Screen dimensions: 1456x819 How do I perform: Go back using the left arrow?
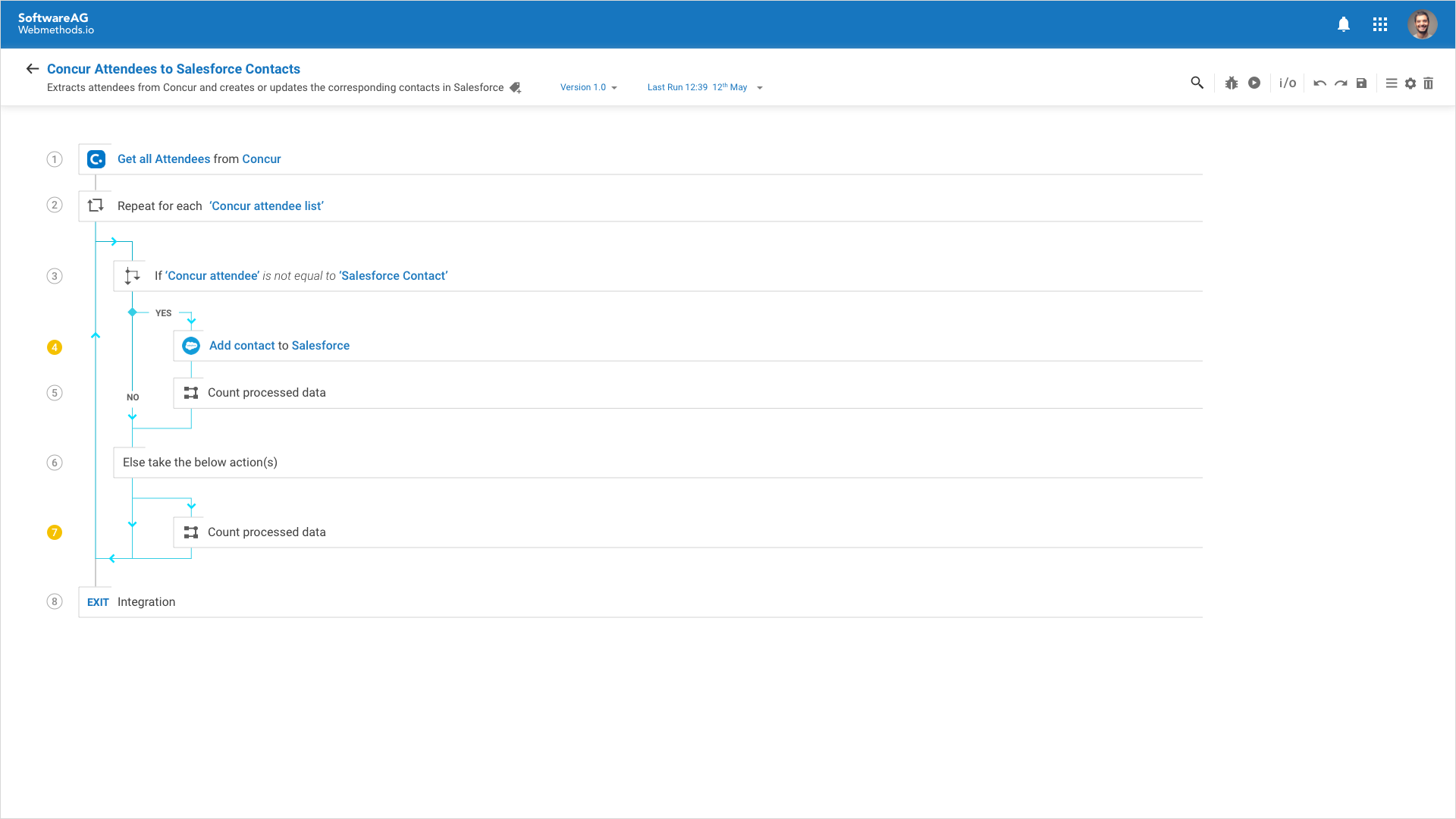[32, 69]
